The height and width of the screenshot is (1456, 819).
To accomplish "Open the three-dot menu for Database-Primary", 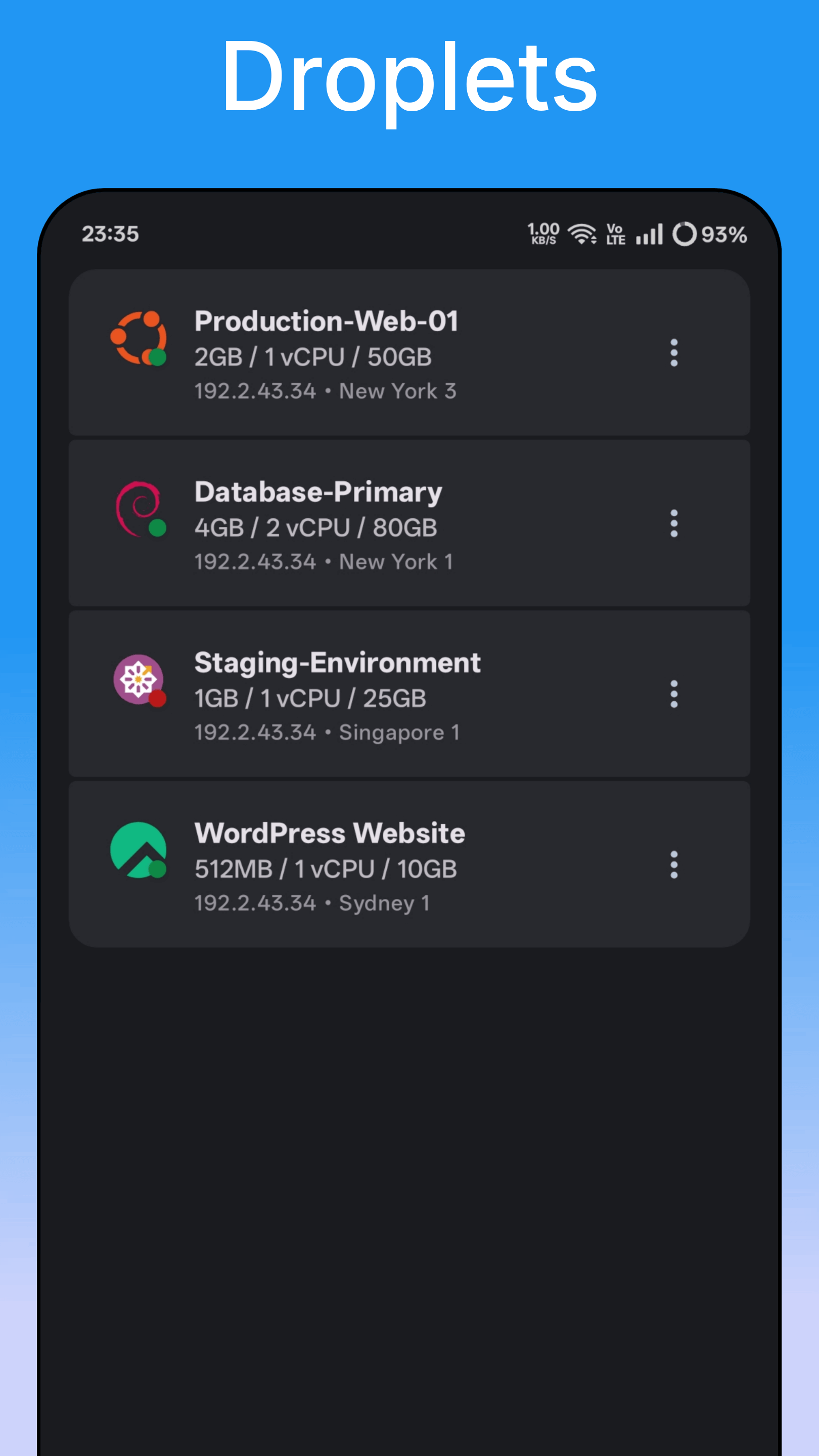I will point(674,523).
